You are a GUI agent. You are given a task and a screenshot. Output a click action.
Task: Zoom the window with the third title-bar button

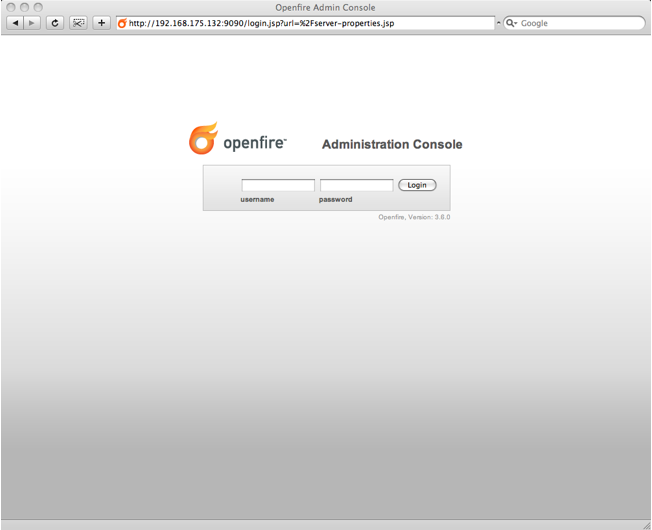tap(38, 7)
